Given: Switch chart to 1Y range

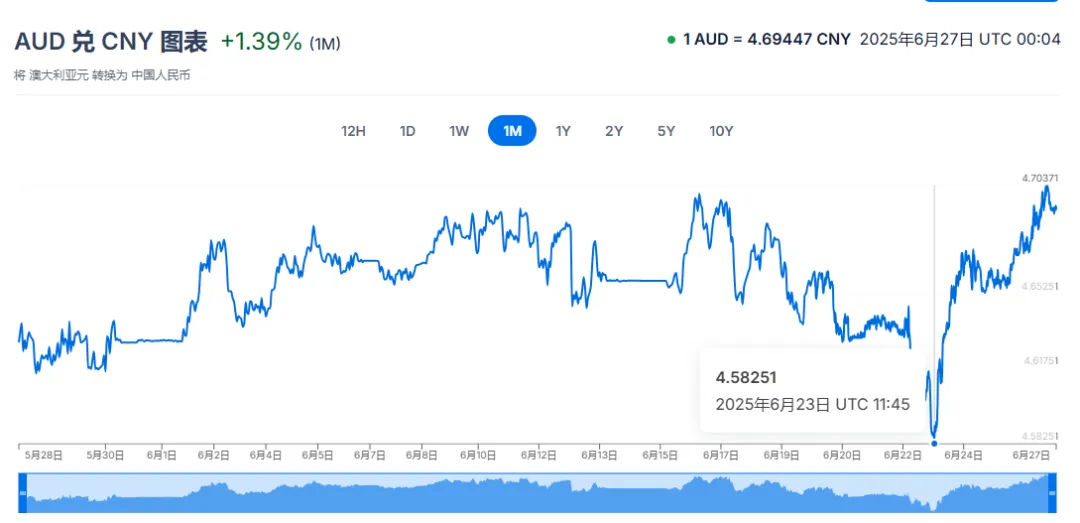Looking at the screenshot, I should [x=563, y=131].
